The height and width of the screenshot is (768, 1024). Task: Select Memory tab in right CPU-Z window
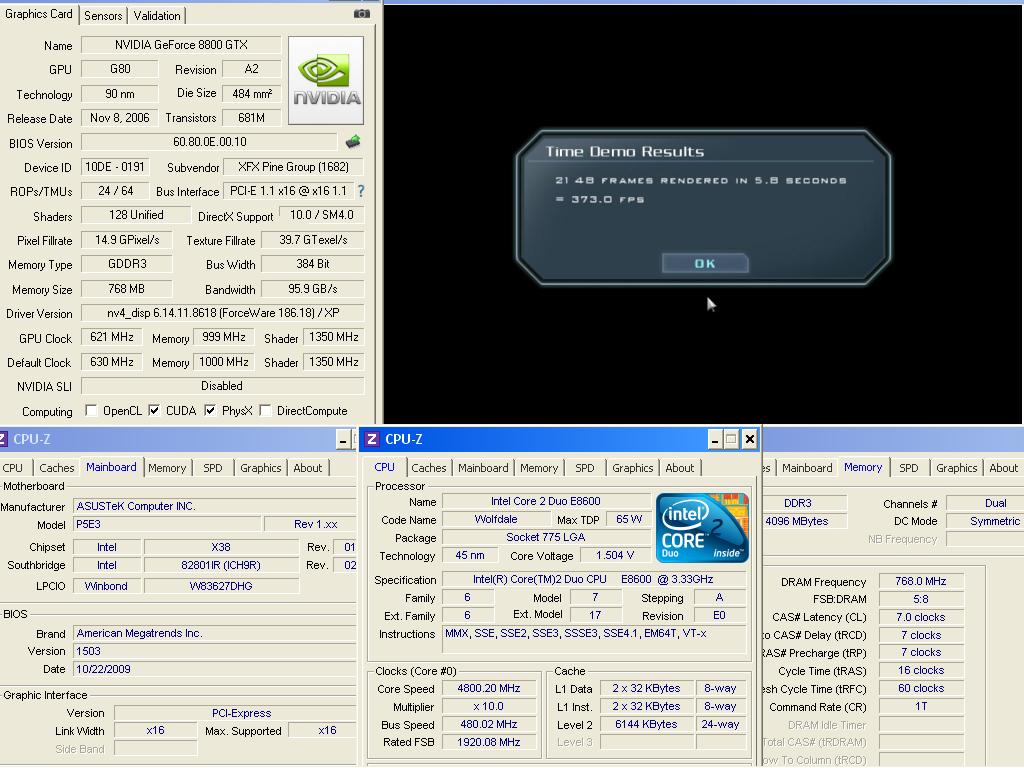(863, 467)
